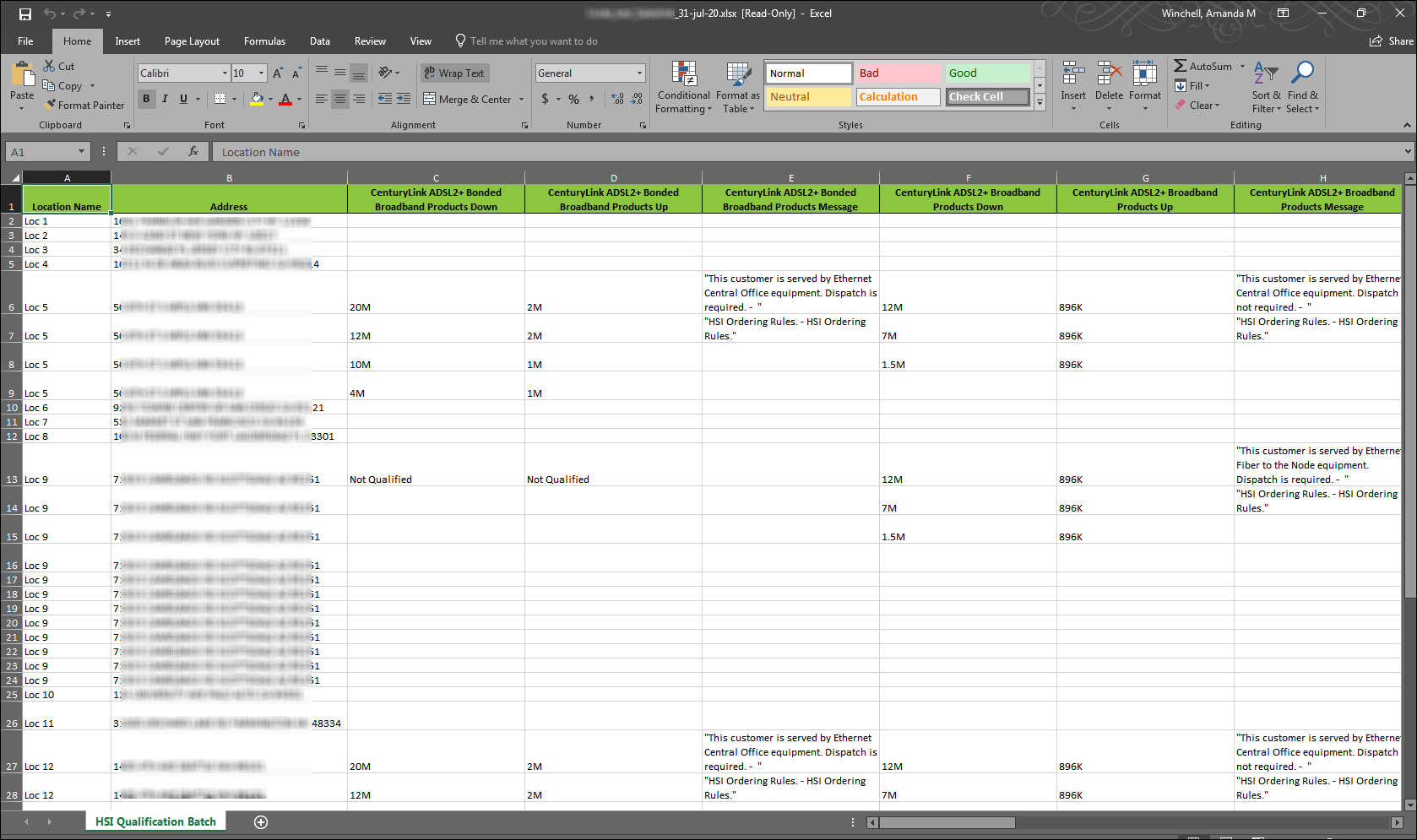The width and height of the screenshot is (1417, 840).
Task: Decrease font size with the small A icon
Action: click(296, 73)
